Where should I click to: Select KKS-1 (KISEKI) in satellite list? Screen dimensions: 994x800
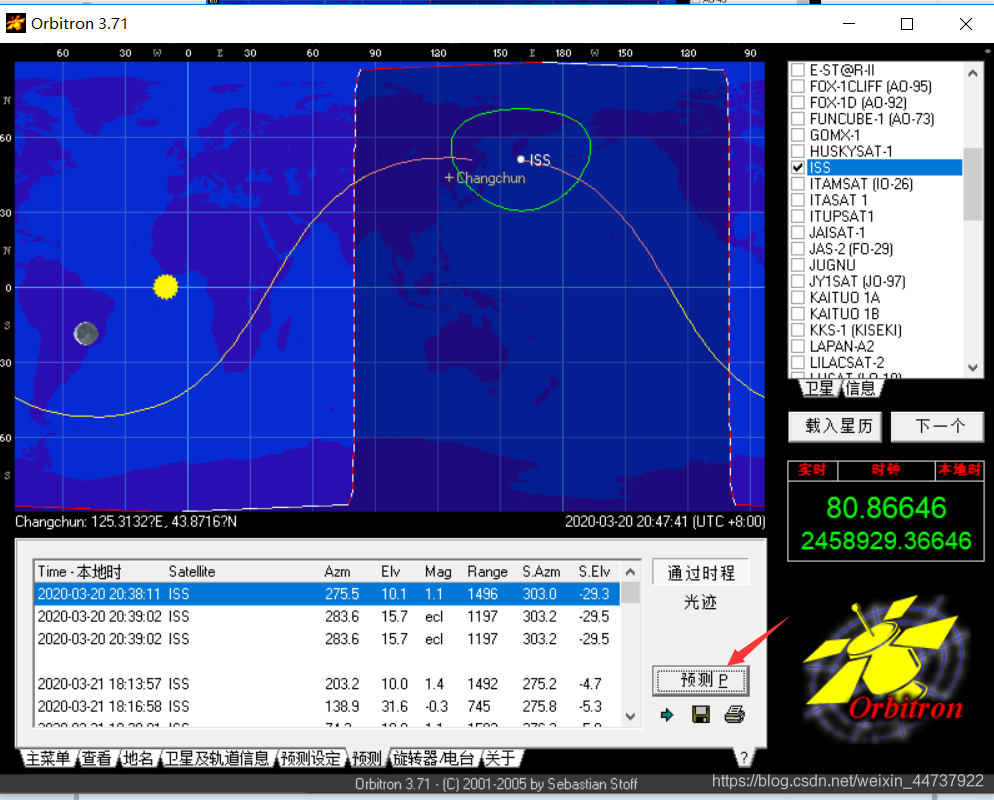[855, 330]
